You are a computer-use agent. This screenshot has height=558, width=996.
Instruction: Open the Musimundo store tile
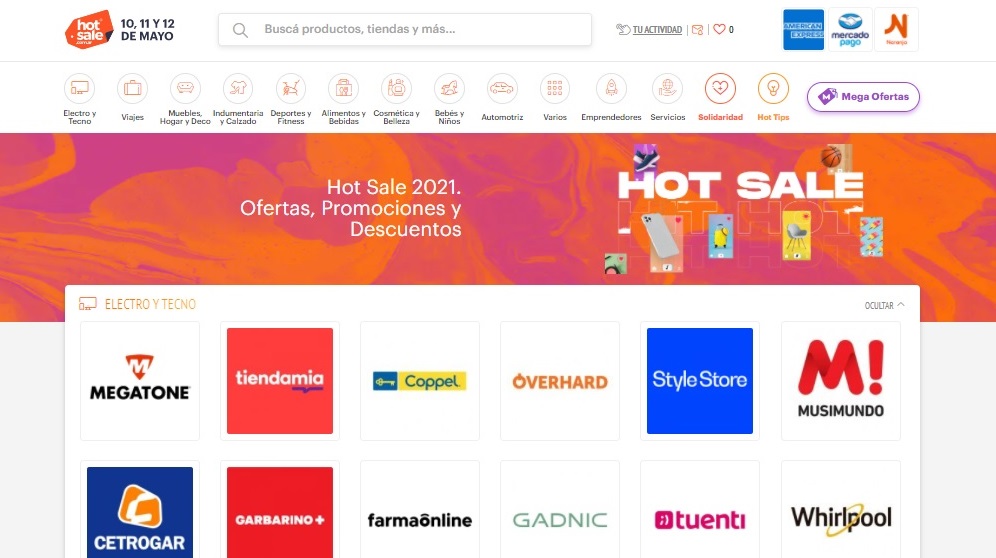click(x=840, y=381)
